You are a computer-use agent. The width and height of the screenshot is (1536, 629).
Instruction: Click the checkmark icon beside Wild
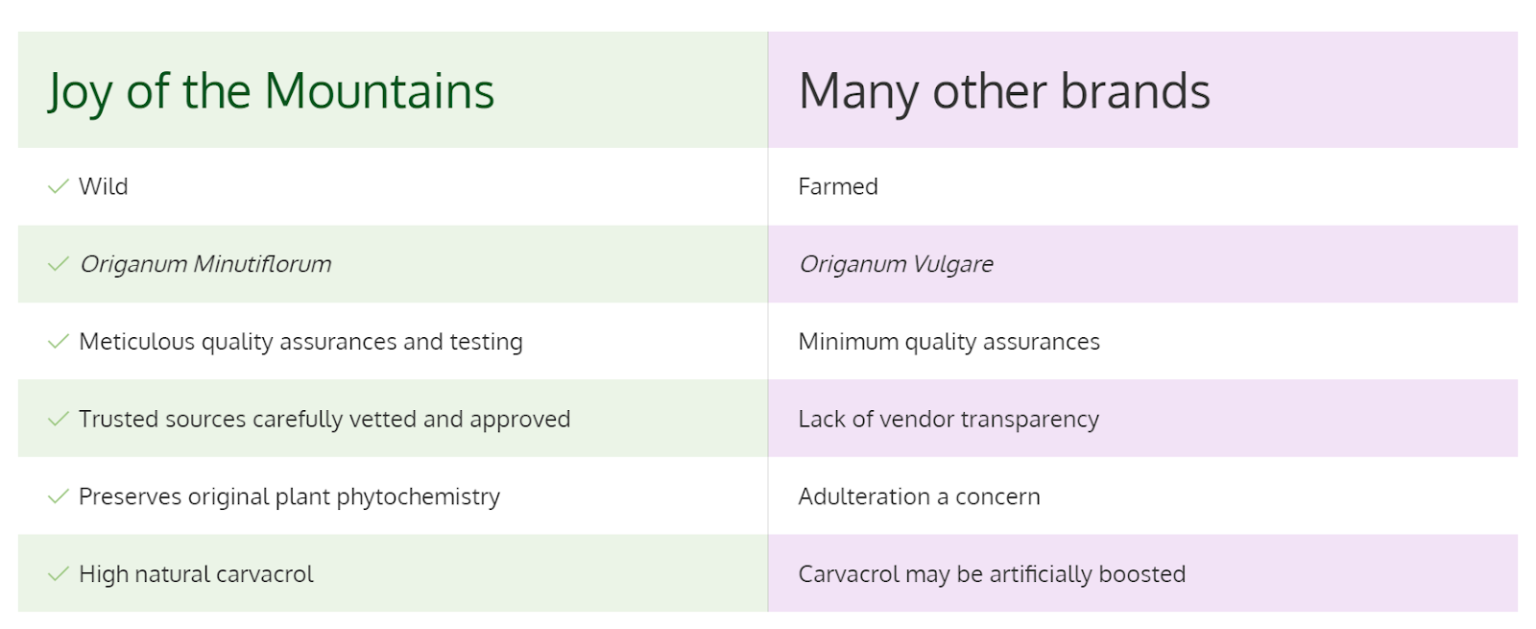pyautogui.click(x=57, y=187)
